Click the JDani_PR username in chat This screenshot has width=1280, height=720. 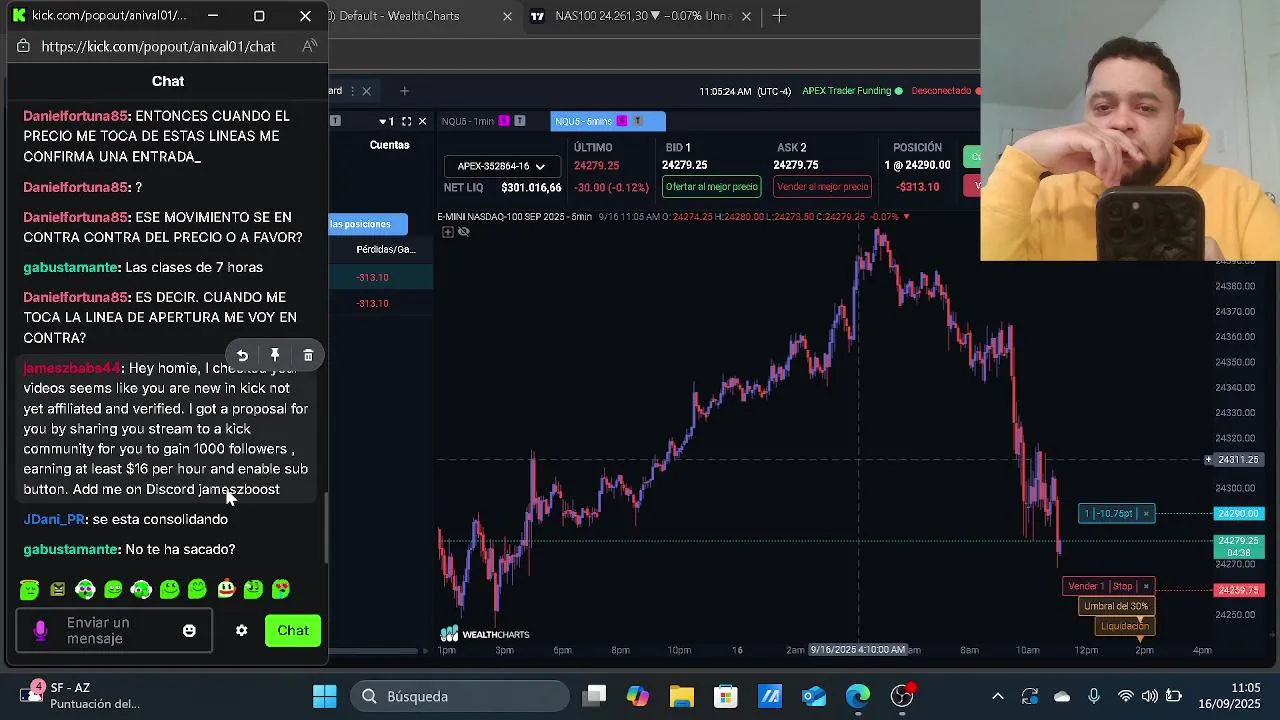pos(54,519)
